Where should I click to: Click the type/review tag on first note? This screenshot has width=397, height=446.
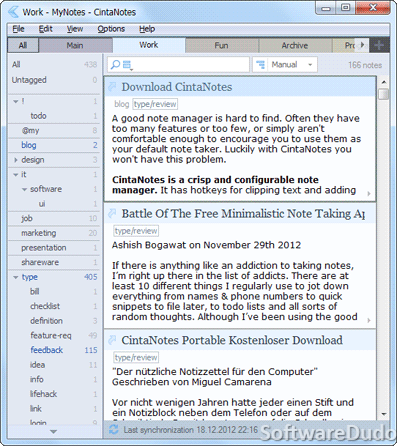coord(155,104)
